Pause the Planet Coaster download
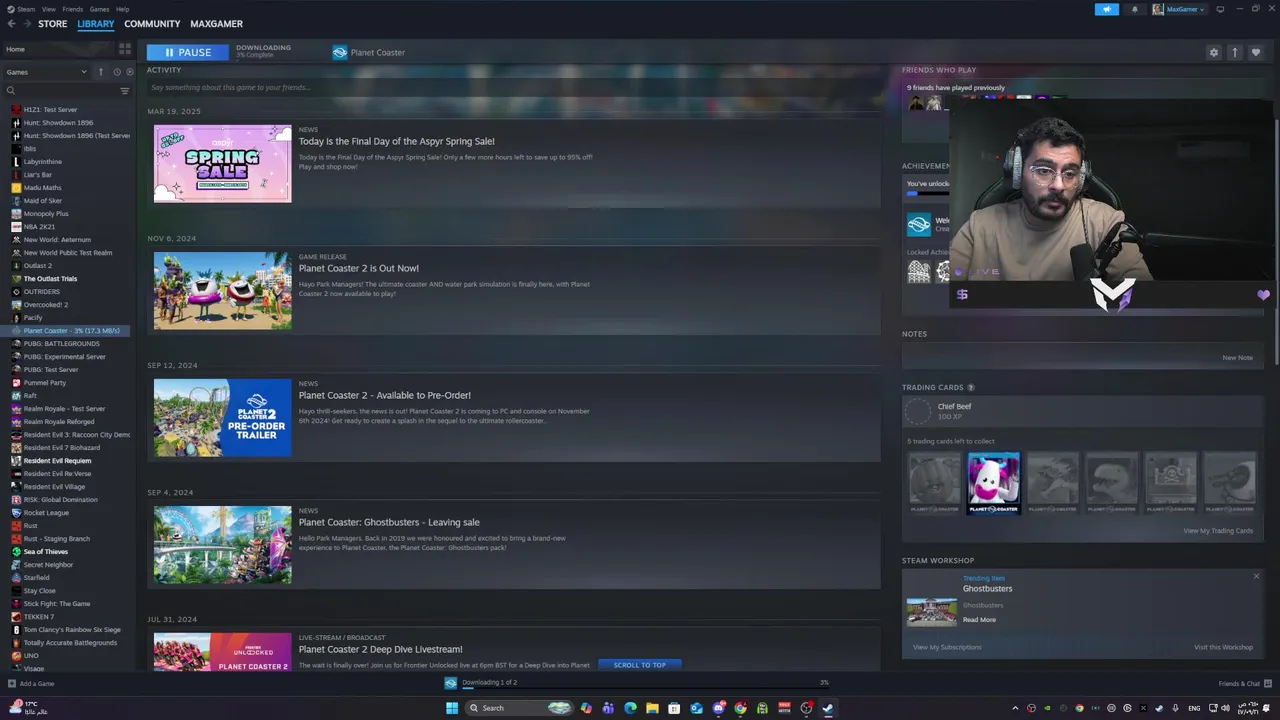The height and width of the screenshot is (720, 1280). 187,52
